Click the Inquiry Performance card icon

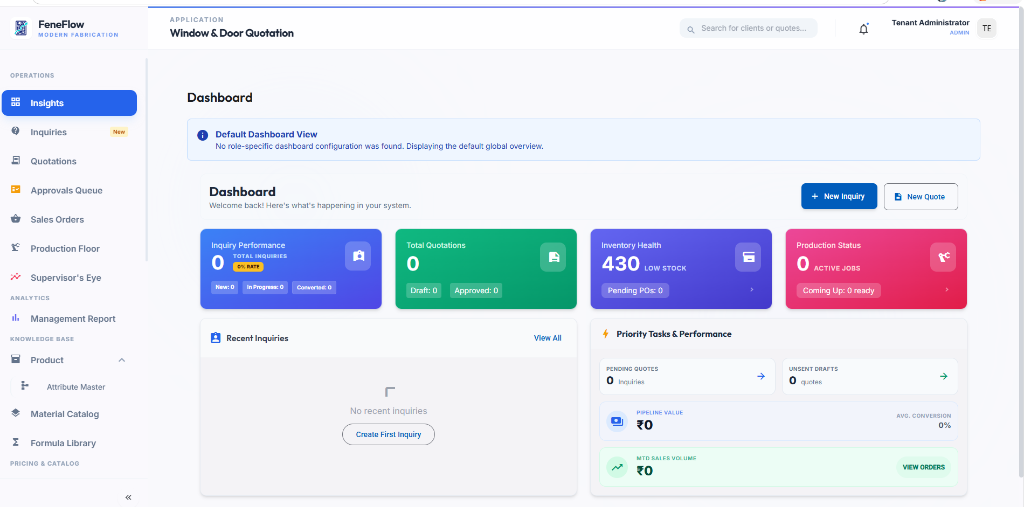(x=358, y=256)
